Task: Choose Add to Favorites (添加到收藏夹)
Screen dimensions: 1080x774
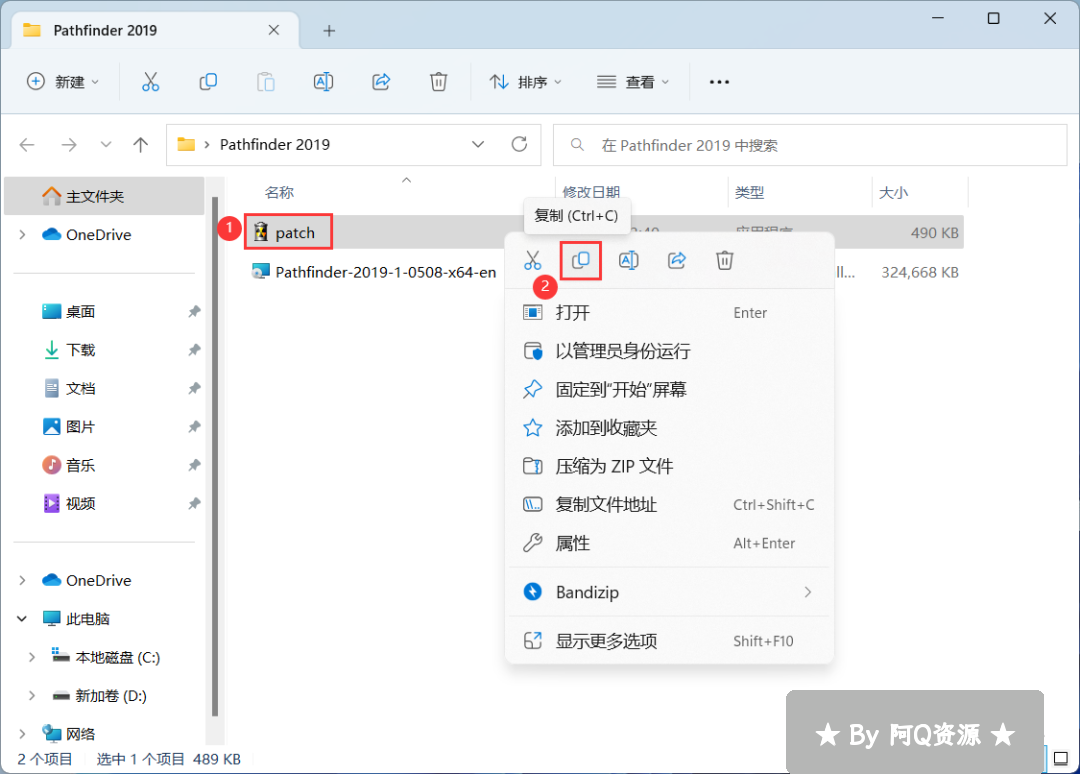Action: point(669,428)
